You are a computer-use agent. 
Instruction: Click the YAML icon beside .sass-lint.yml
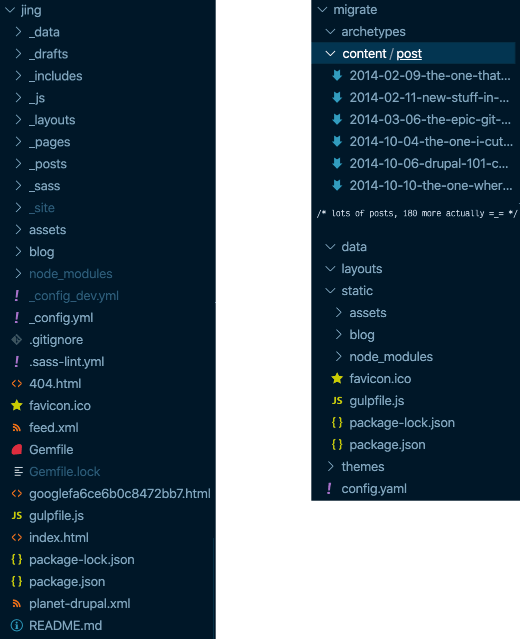point(17,361)
